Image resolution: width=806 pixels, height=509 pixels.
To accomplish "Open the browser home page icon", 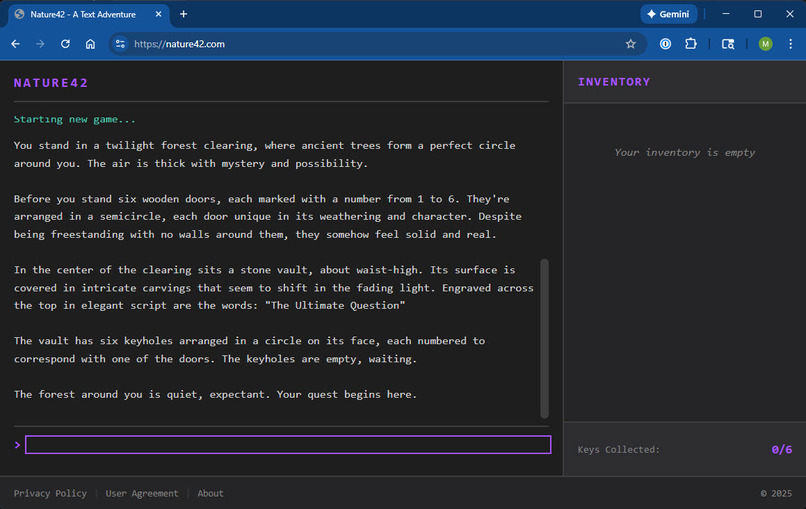I will (90, 44).
